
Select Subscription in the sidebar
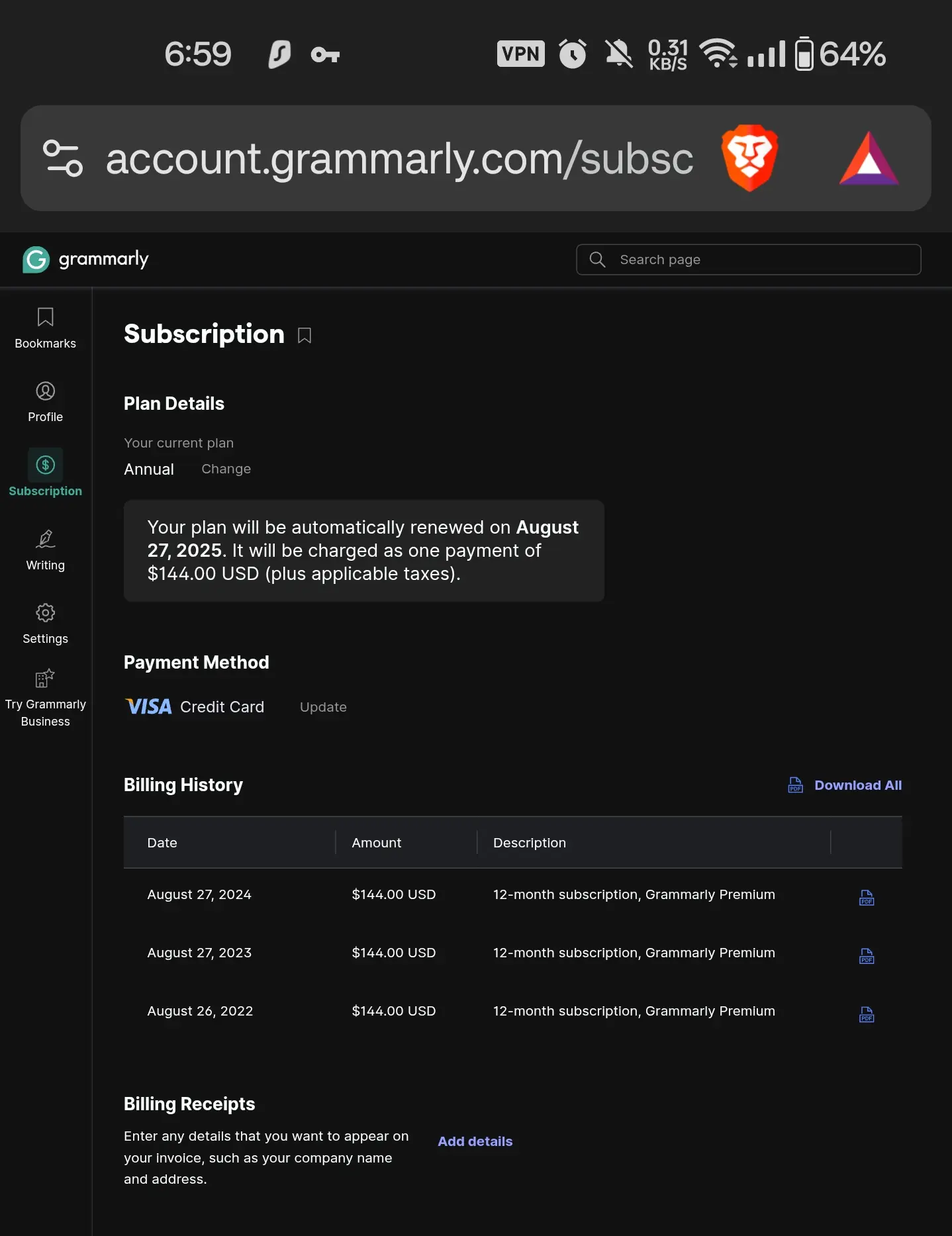click(45, 473)
